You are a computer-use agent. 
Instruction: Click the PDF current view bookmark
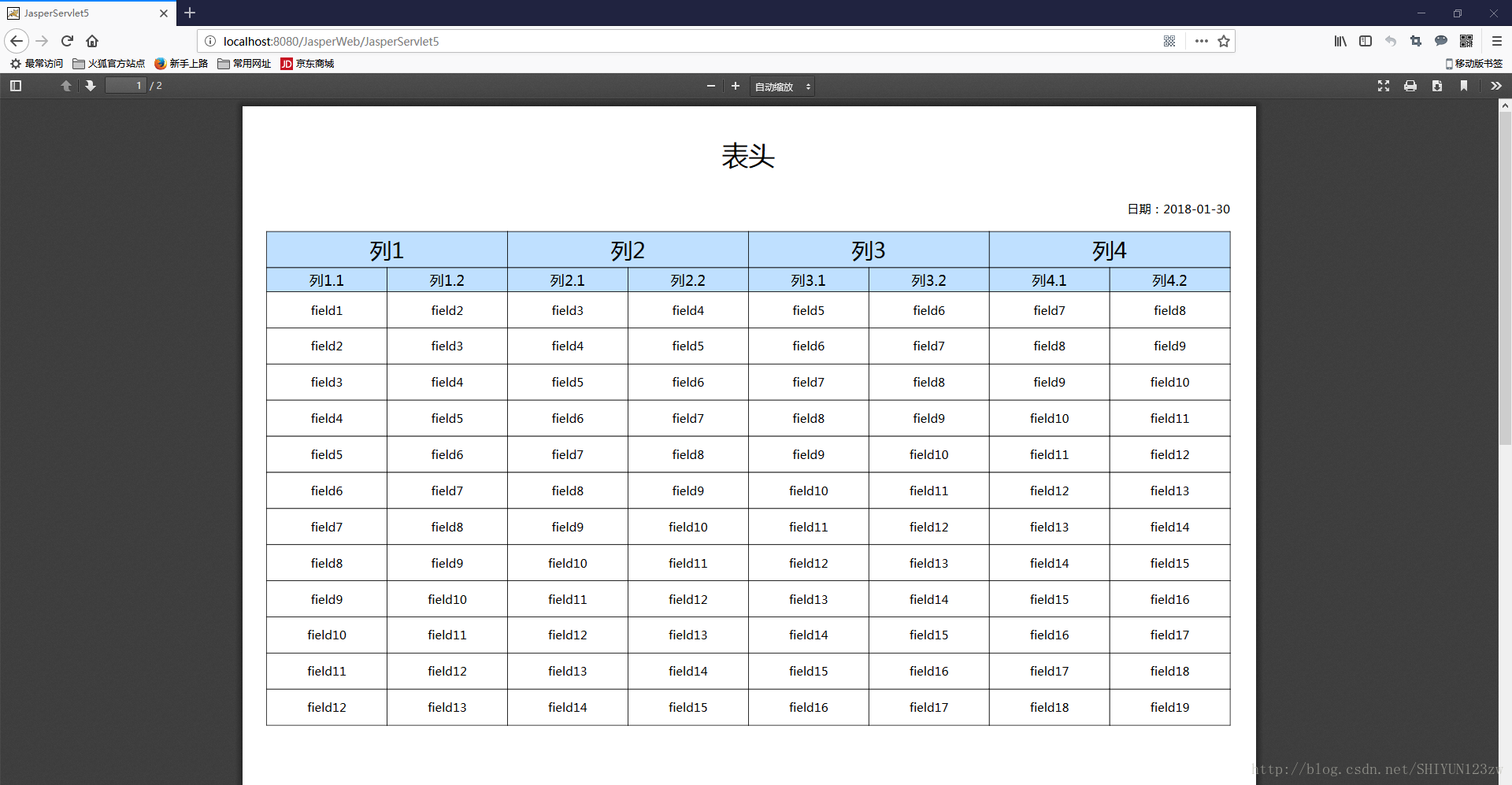pyautogui.click(x=1464, y=86)
